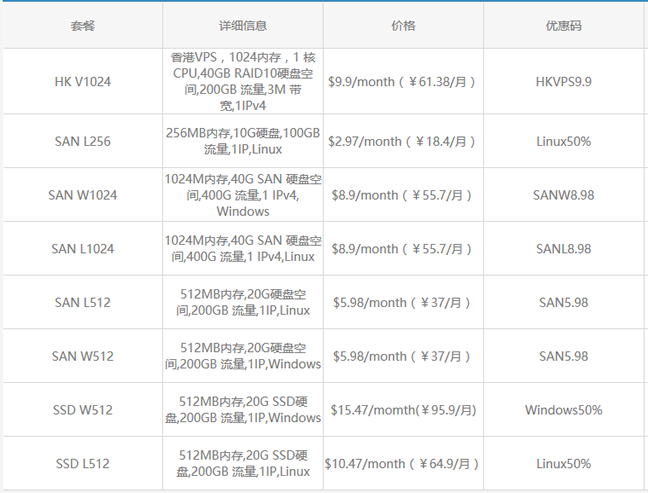Click the 香港VPS details description
Viewport: 648px width, 493px height.
[x=243, y=81]
